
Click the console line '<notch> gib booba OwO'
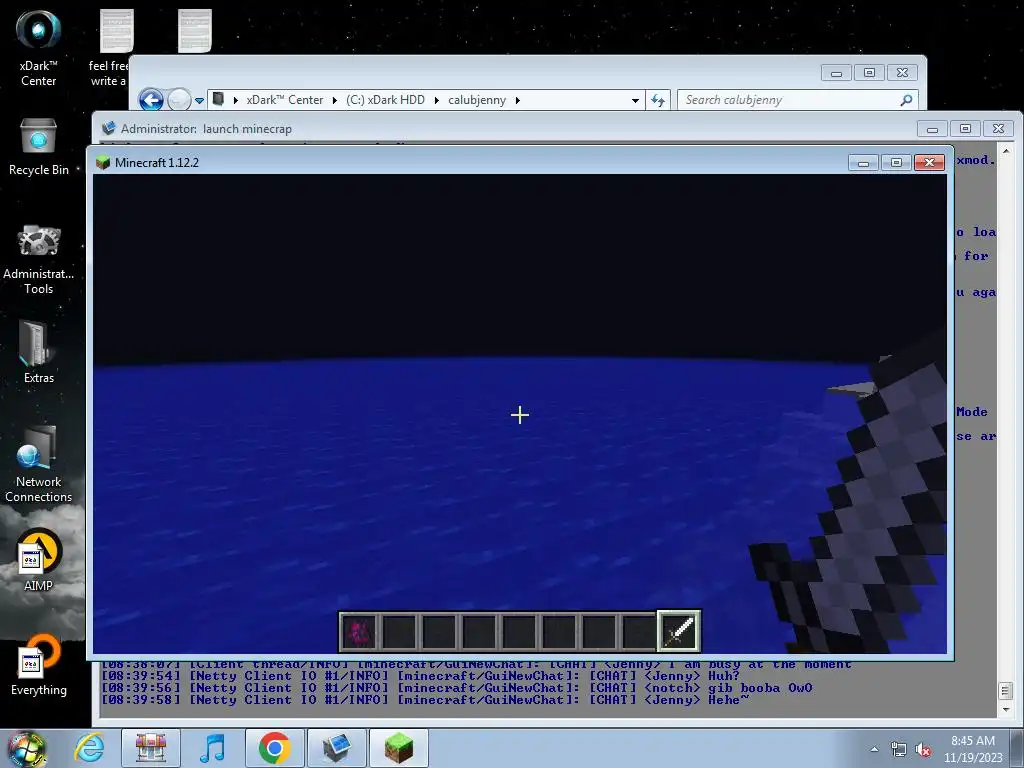click(x=728, y=688)
